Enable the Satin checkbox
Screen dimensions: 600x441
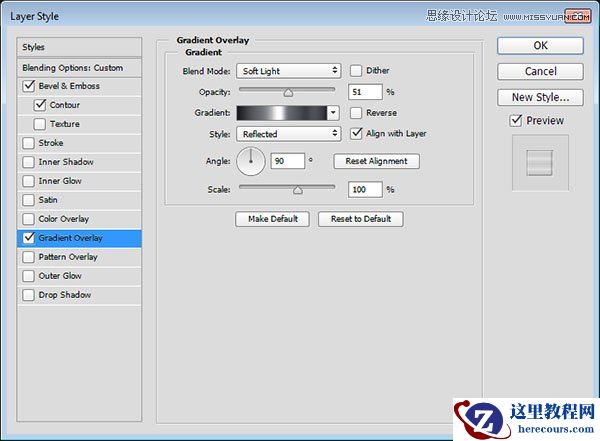pos(28,200)
